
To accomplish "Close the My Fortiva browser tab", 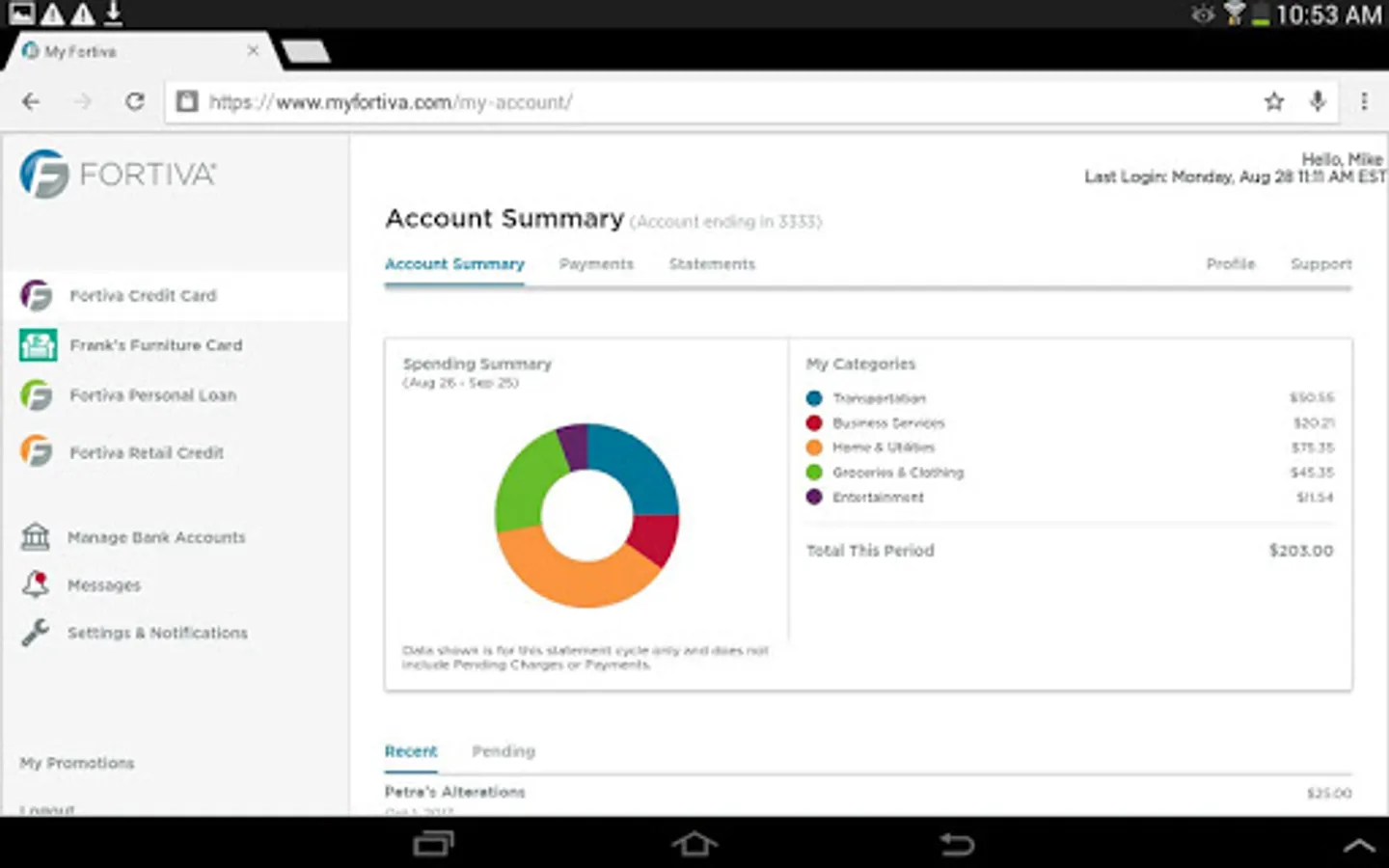I will [253, 50].
